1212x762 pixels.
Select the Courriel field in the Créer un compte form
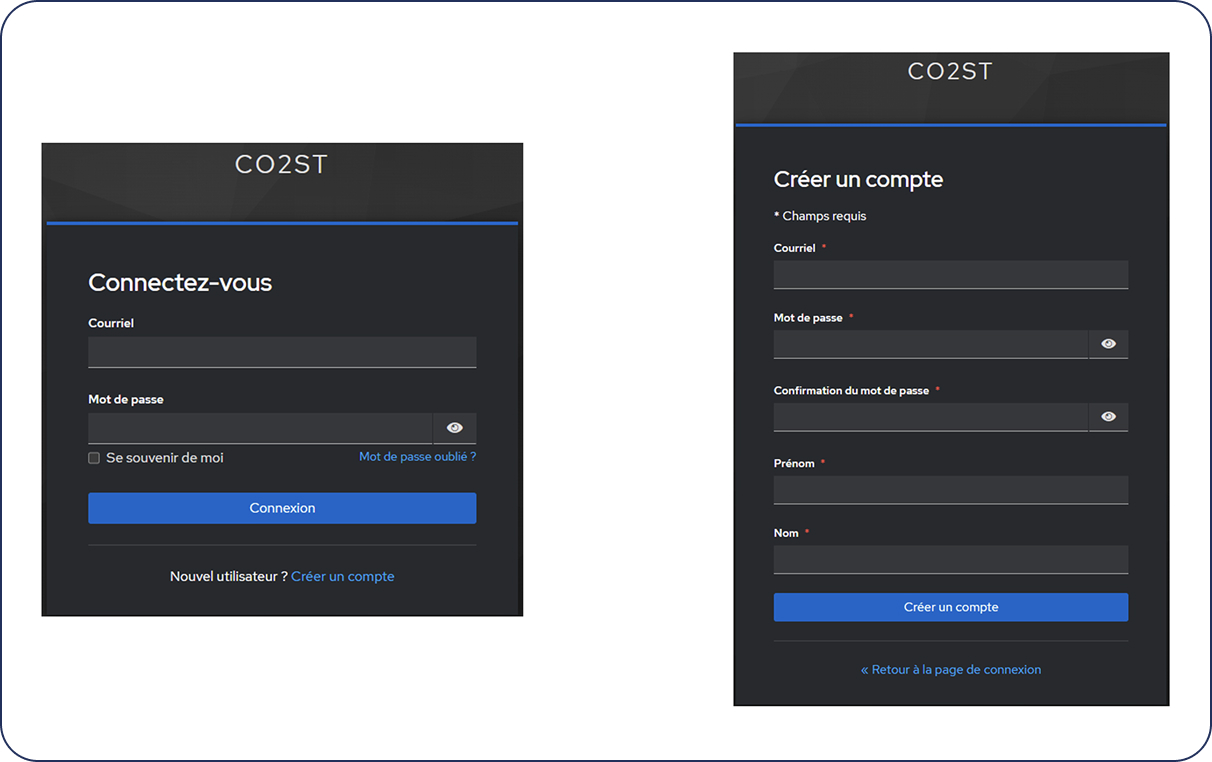coord(950,275)
